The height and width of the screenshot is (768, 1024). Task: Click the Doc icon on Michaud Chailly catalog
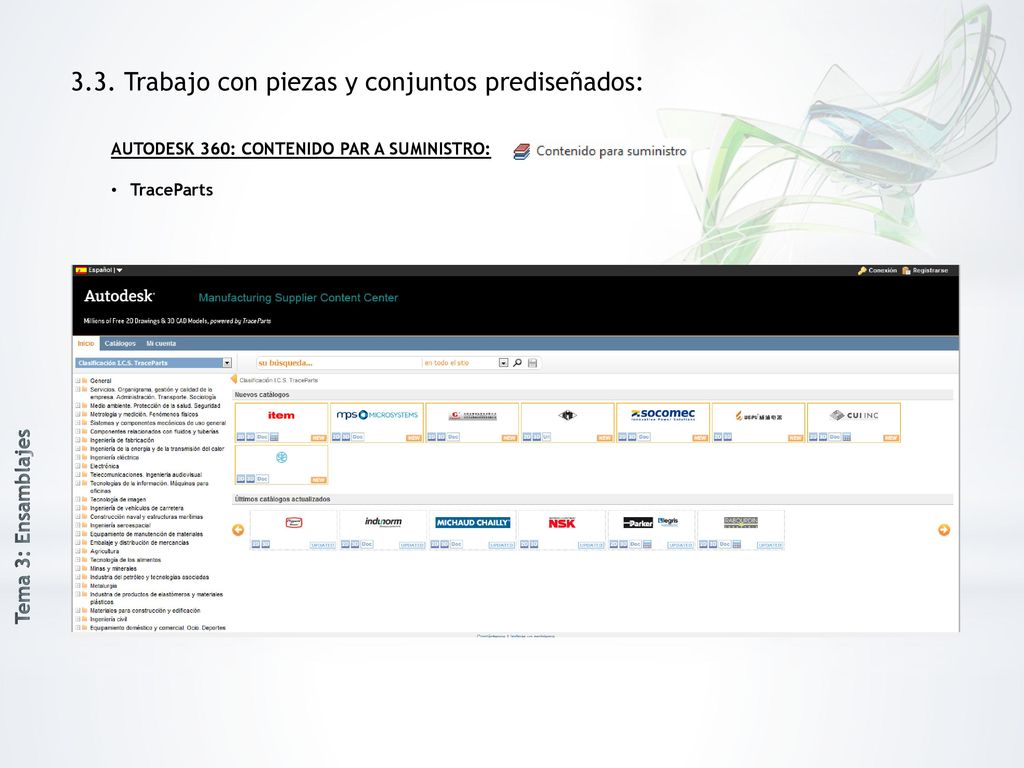pyautogui.click(x=456, y=544)
